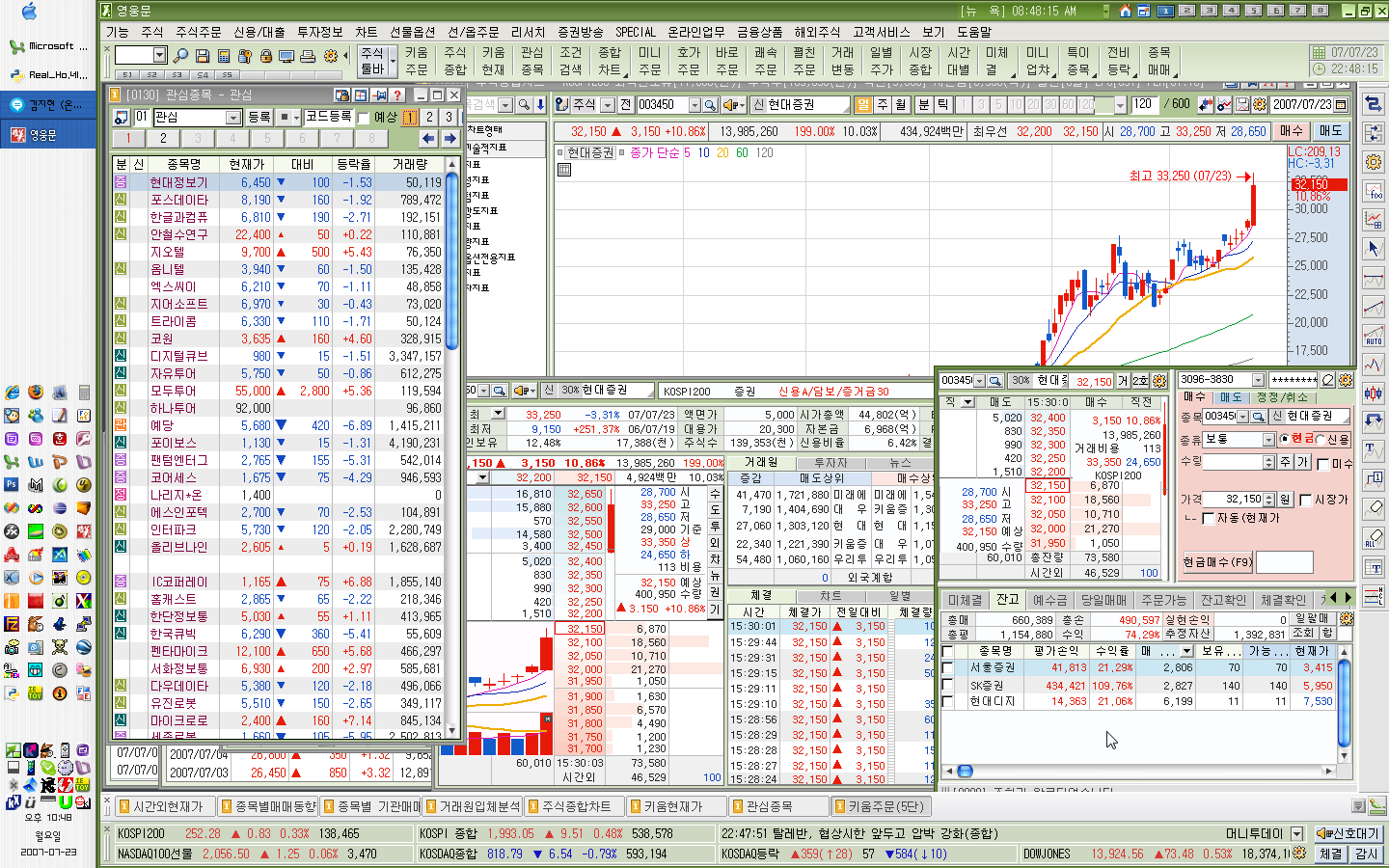Image resolution: width=1389 pixels, height=868 pixels.
Task: Open the 관심 group dropdown in 관심종목 window
Action: coord(232,118)
